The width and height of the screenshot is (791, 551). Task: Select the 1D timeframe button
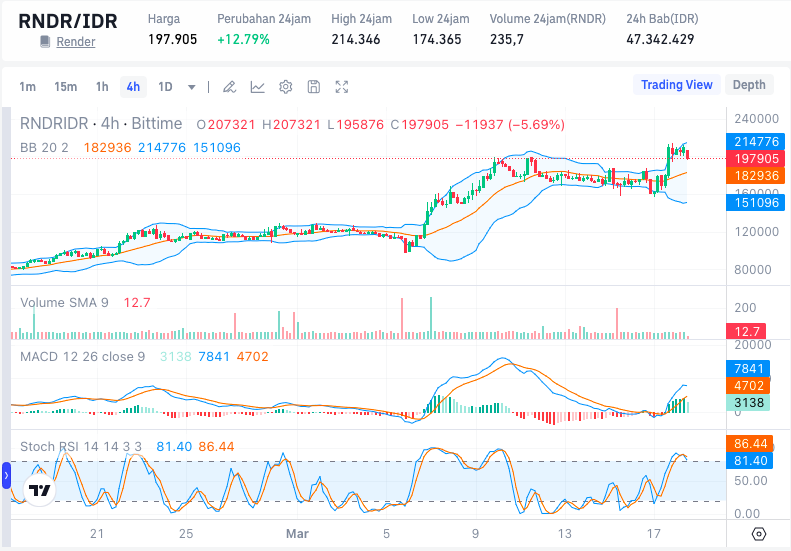165,87
